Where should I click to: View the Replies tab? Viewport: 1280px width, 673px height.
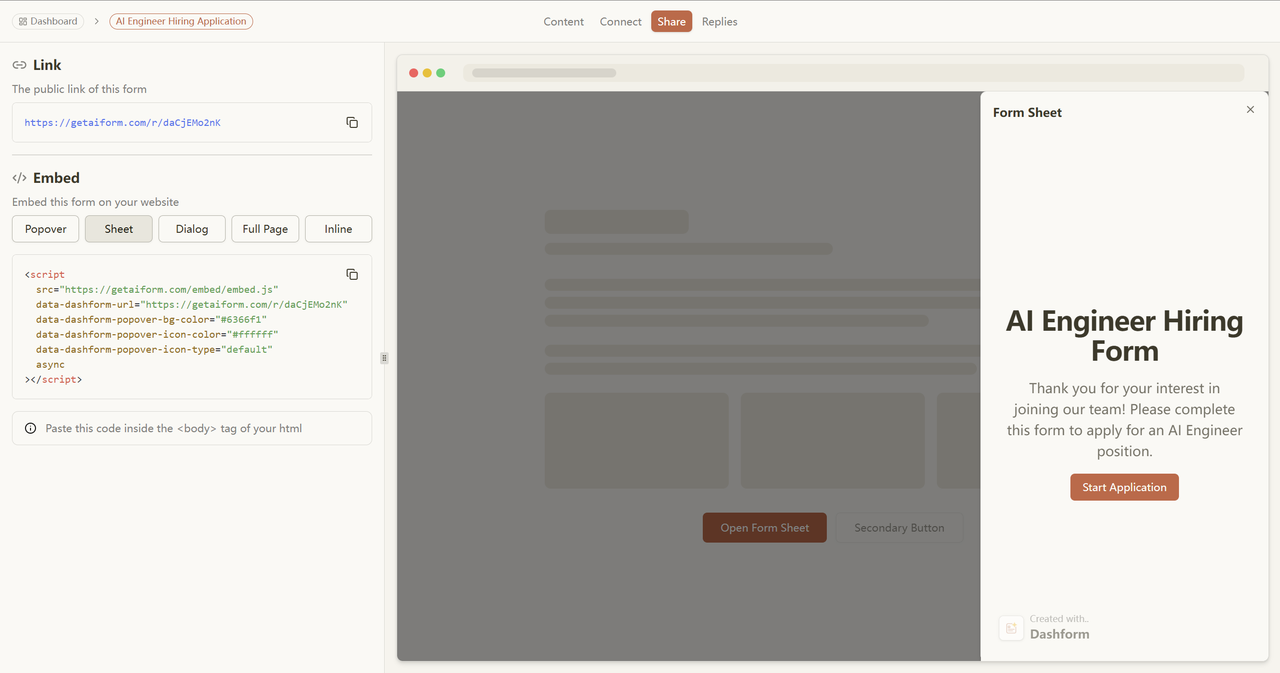pyautogui.click(x=720, y=21)
